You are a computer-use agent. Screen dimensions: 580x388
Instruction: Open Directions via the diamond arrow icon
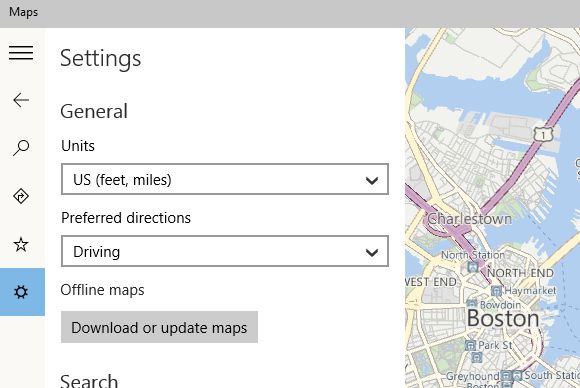click(x=21, y=196)
